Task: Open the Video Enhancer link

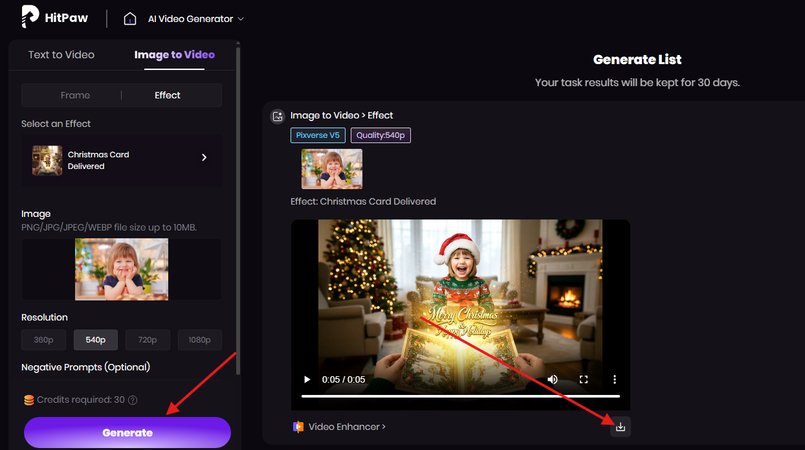Action: 347,427
